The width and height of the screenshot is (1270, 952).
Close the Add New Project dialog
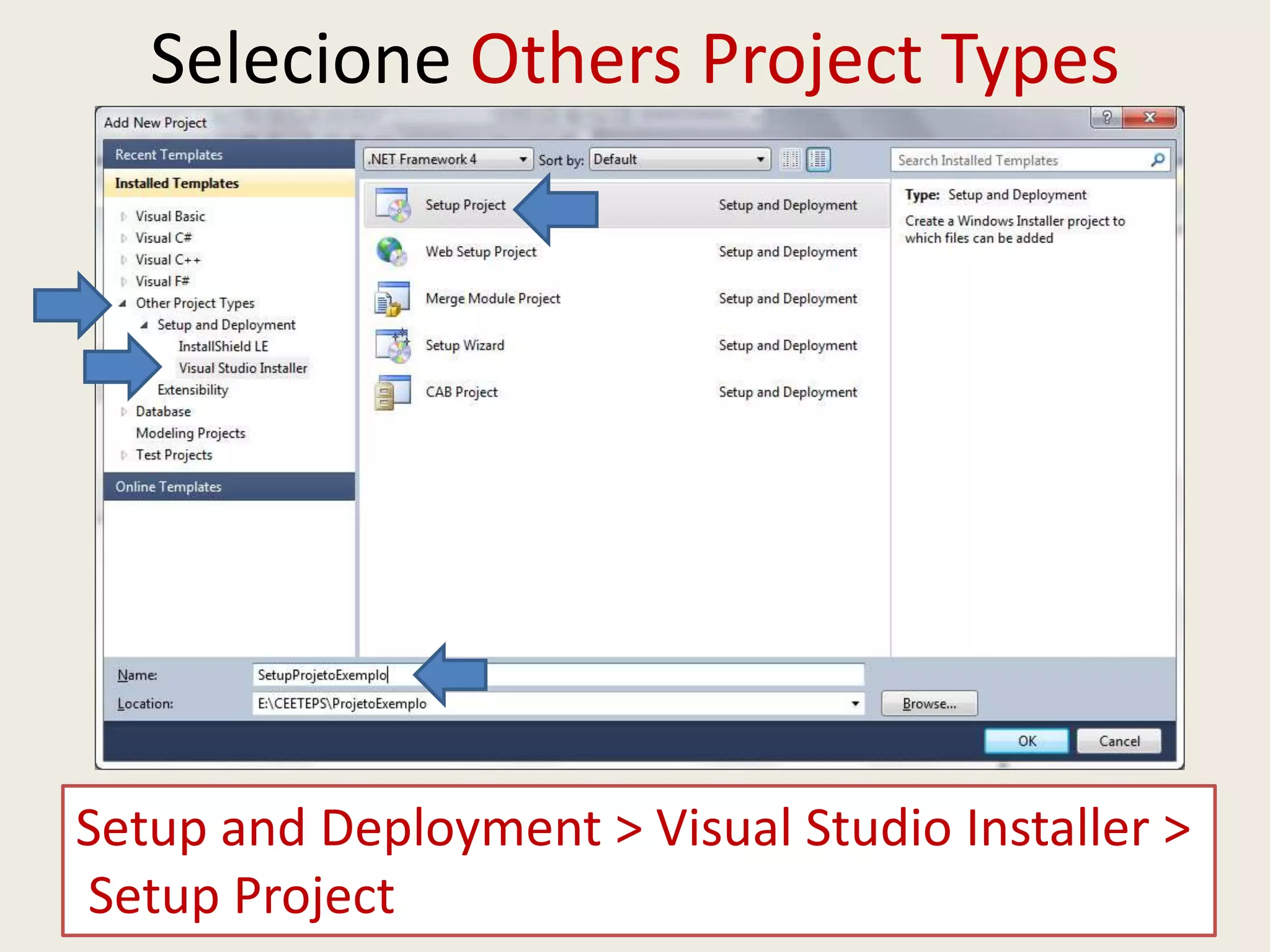coord(1149,117)
